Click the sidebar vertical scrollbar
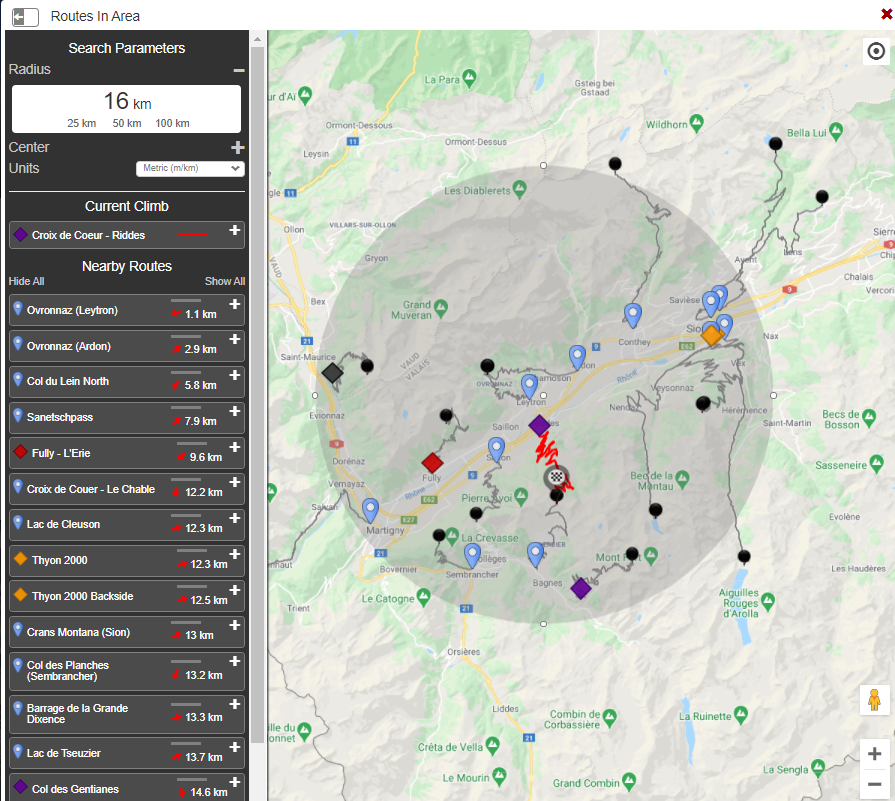895x801 pixels. 257,394
